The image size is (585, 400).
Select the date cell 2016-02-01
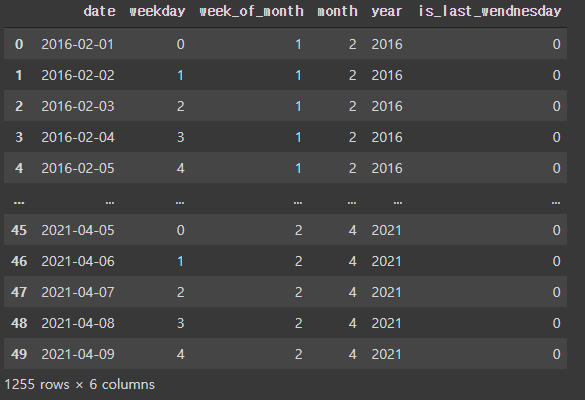point(78,44)
